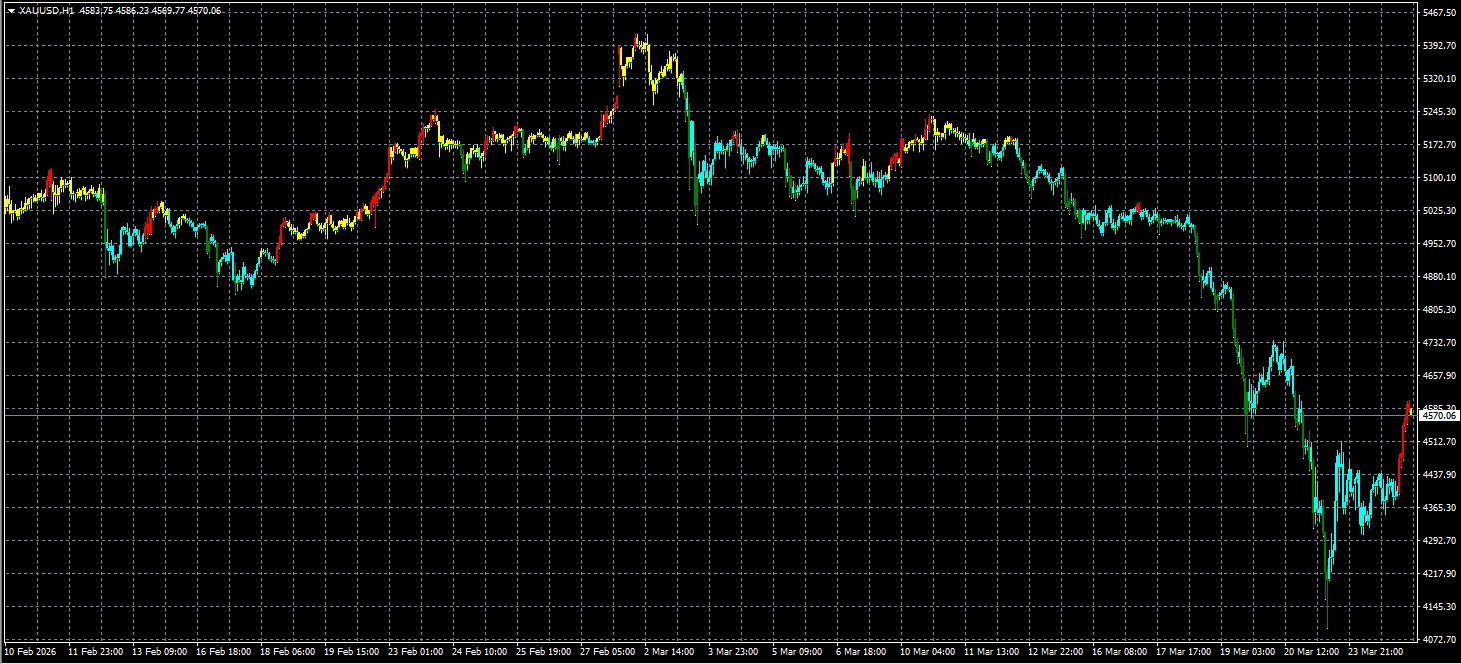Click the 5025.30 price scale label

click(x=1438, y=211)
